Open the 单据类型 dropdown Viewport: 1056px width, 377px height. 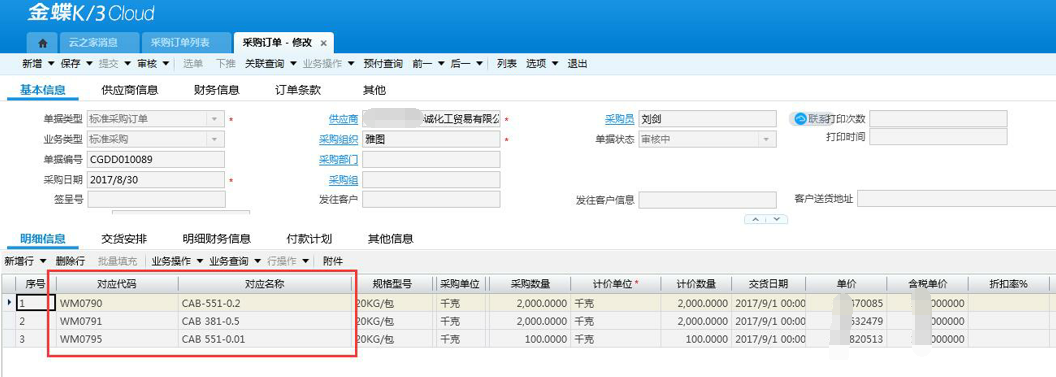click(215, 119)
